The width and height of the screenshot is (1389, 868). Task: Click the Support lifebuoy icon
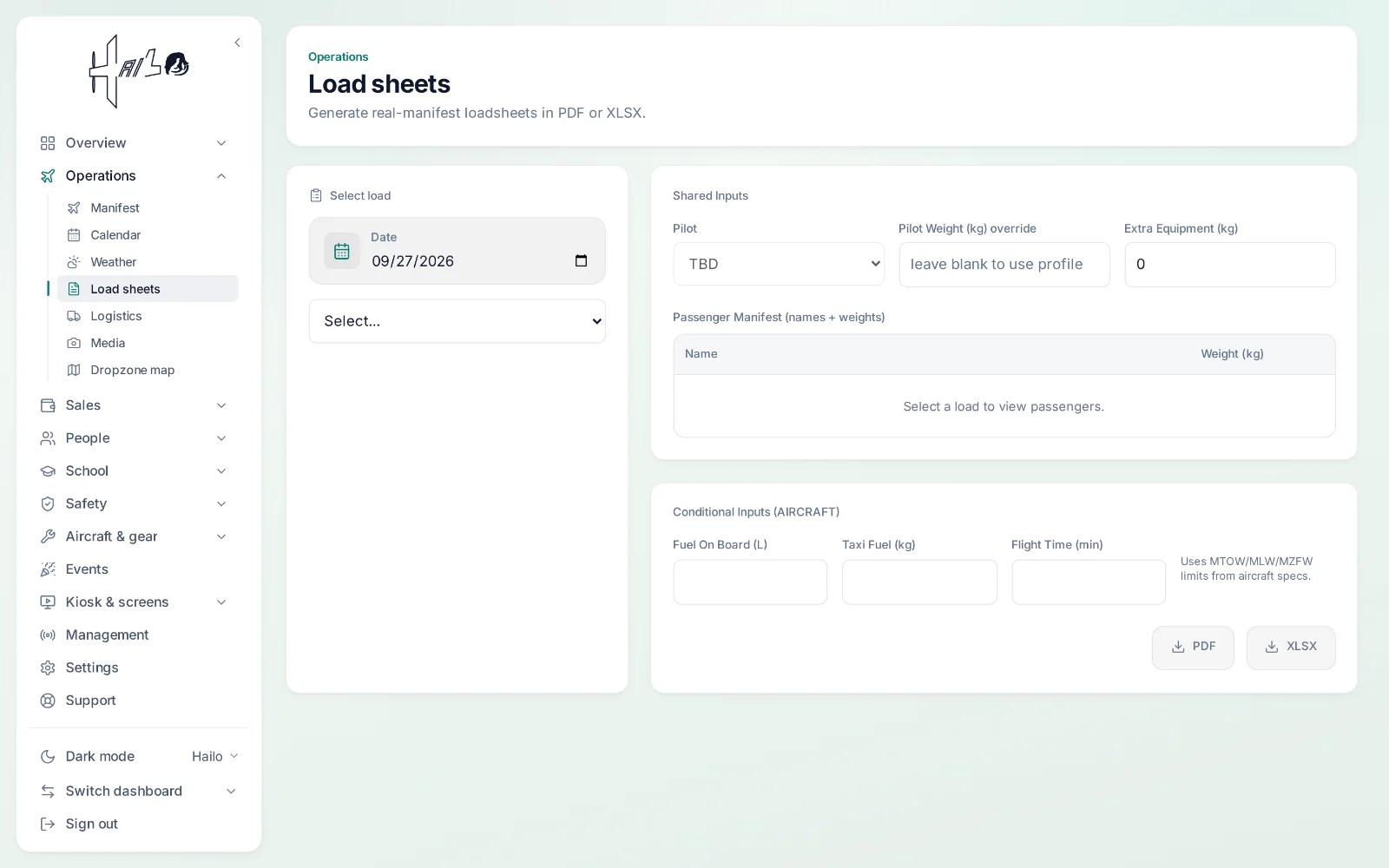point(48,700)
